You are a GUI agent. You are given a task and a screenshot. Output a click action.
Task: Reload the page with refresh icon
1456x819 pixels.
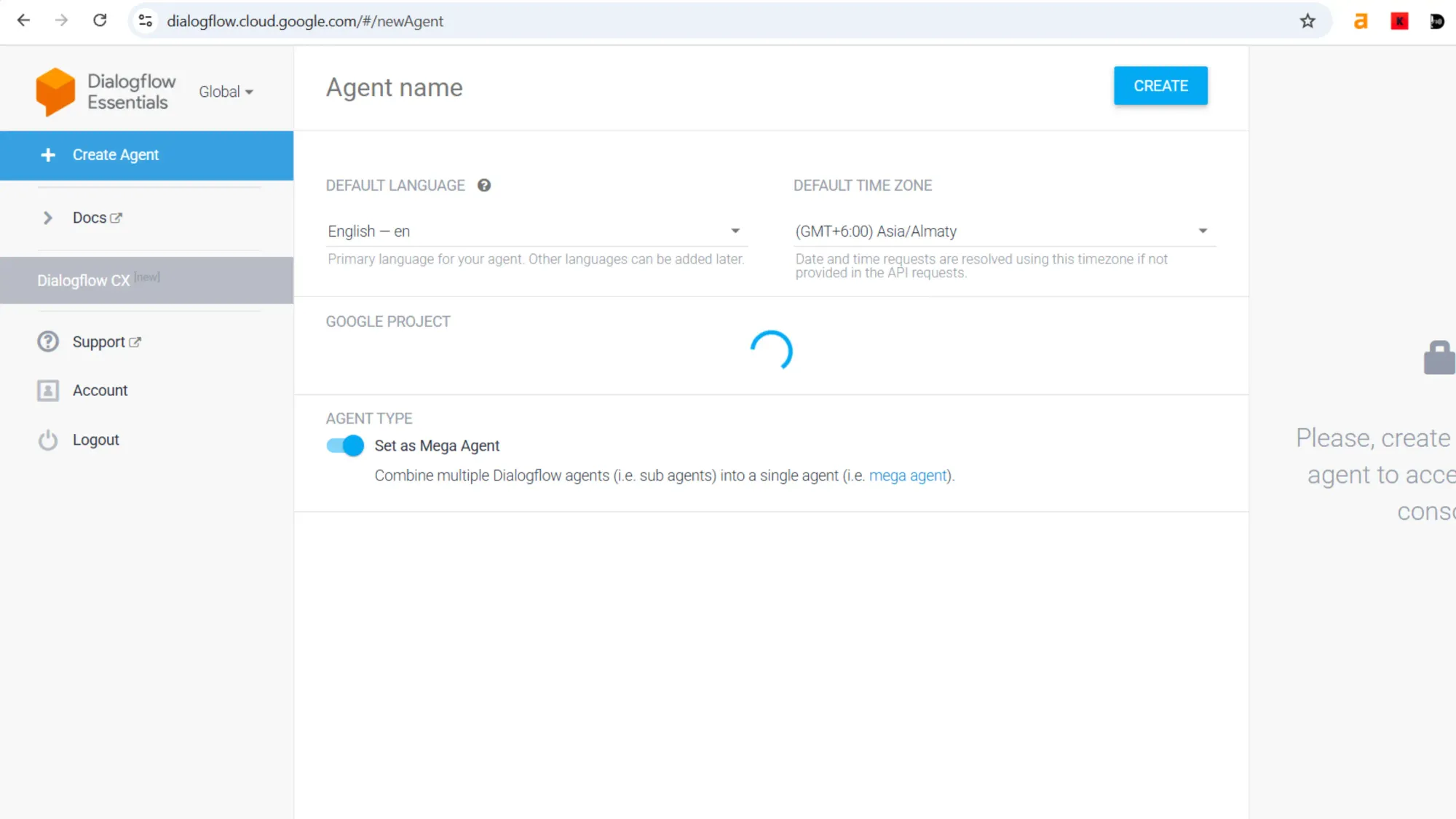(x=100, y=21)
